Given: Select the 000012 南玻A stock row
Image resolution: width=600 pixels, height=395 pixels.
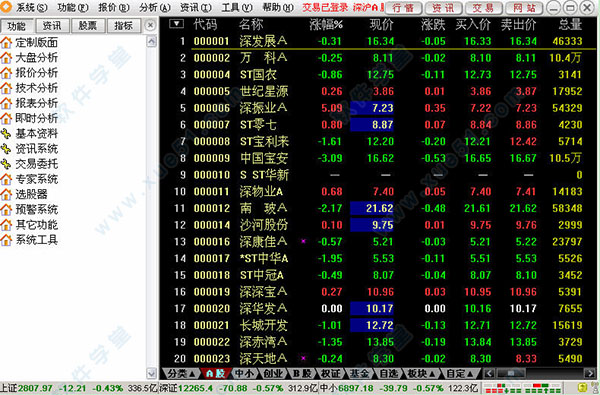Looking at the screenshot, I should click(x=378, y=208).
